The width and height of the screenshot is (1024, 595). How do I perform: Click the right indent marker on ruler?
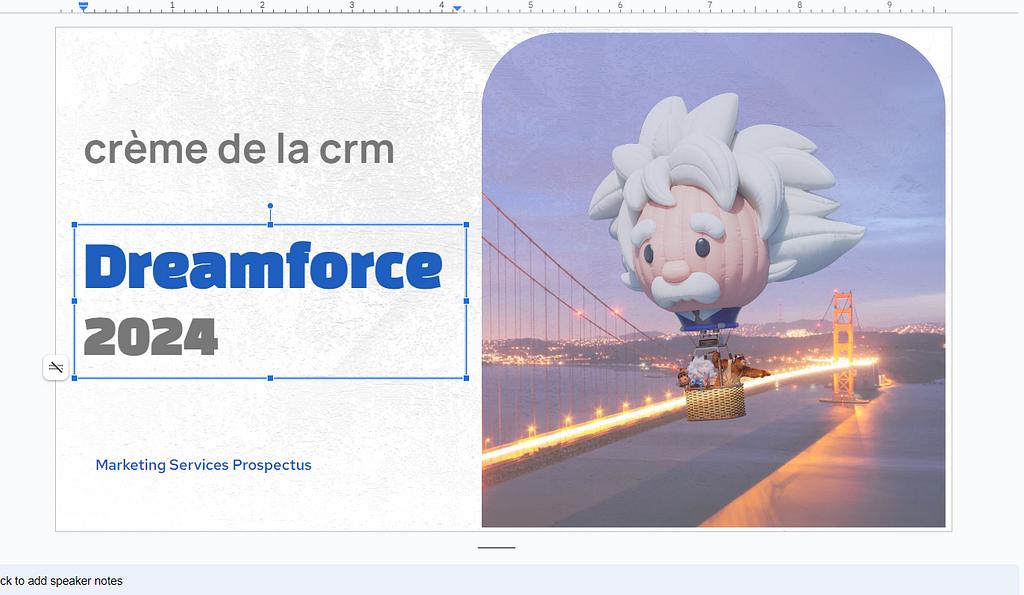pyautogui.click(x=457, y=8)
